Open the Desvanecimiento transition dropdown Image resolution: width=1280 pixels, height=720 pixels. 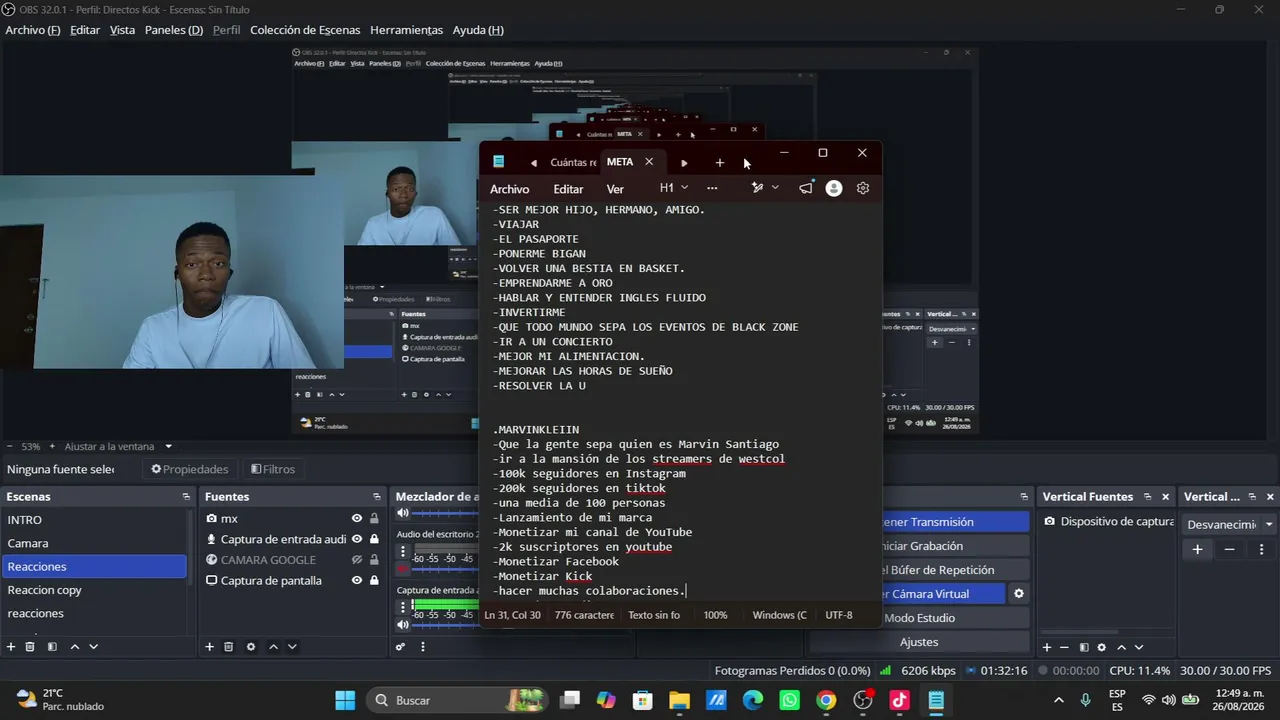click(1230, 524)
